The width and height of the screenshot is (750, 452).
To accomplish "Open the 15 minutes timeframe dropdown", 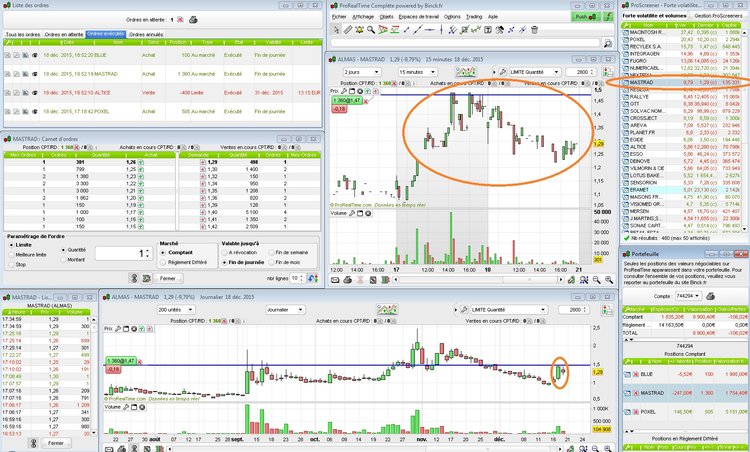I will click(417, 72).
